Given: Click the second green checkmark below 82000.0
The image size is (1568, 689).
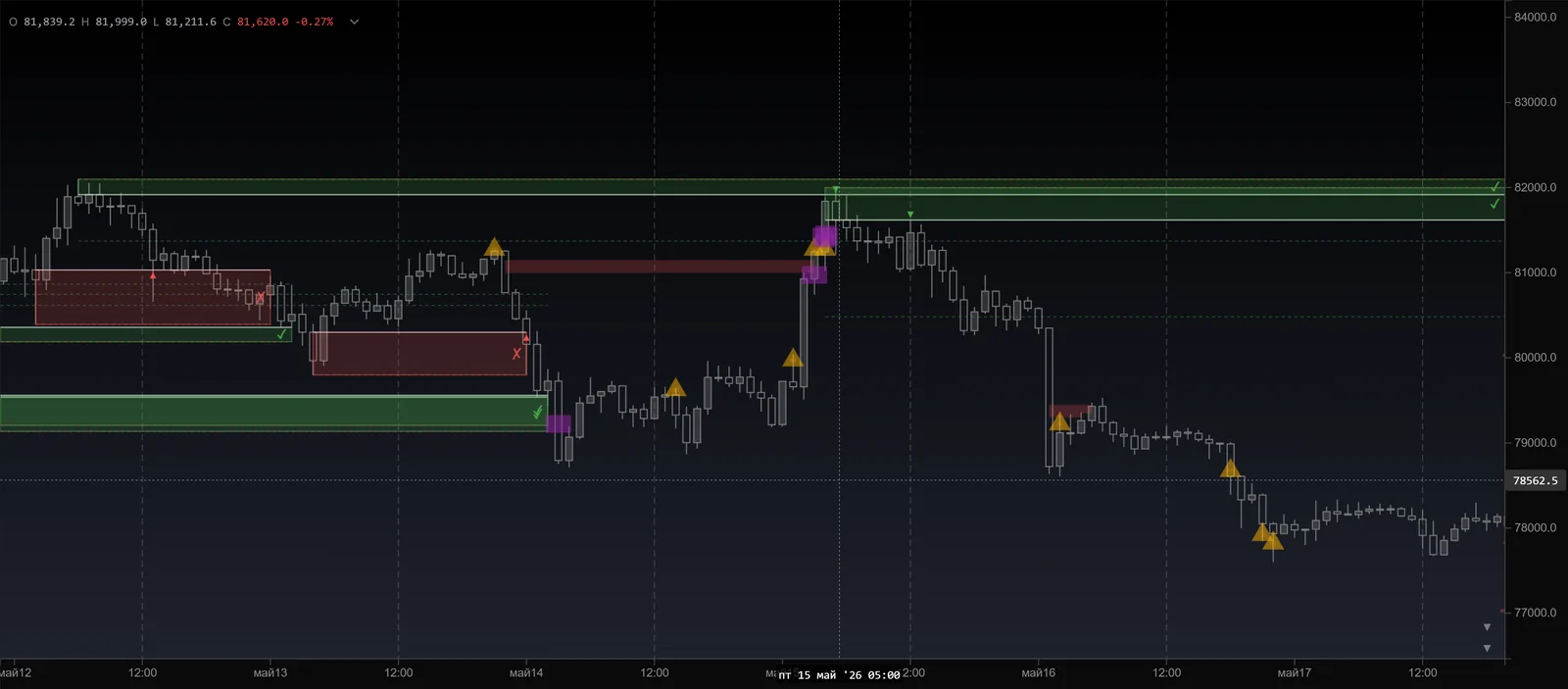Looking at the screenshot, I should point(1494,204).
